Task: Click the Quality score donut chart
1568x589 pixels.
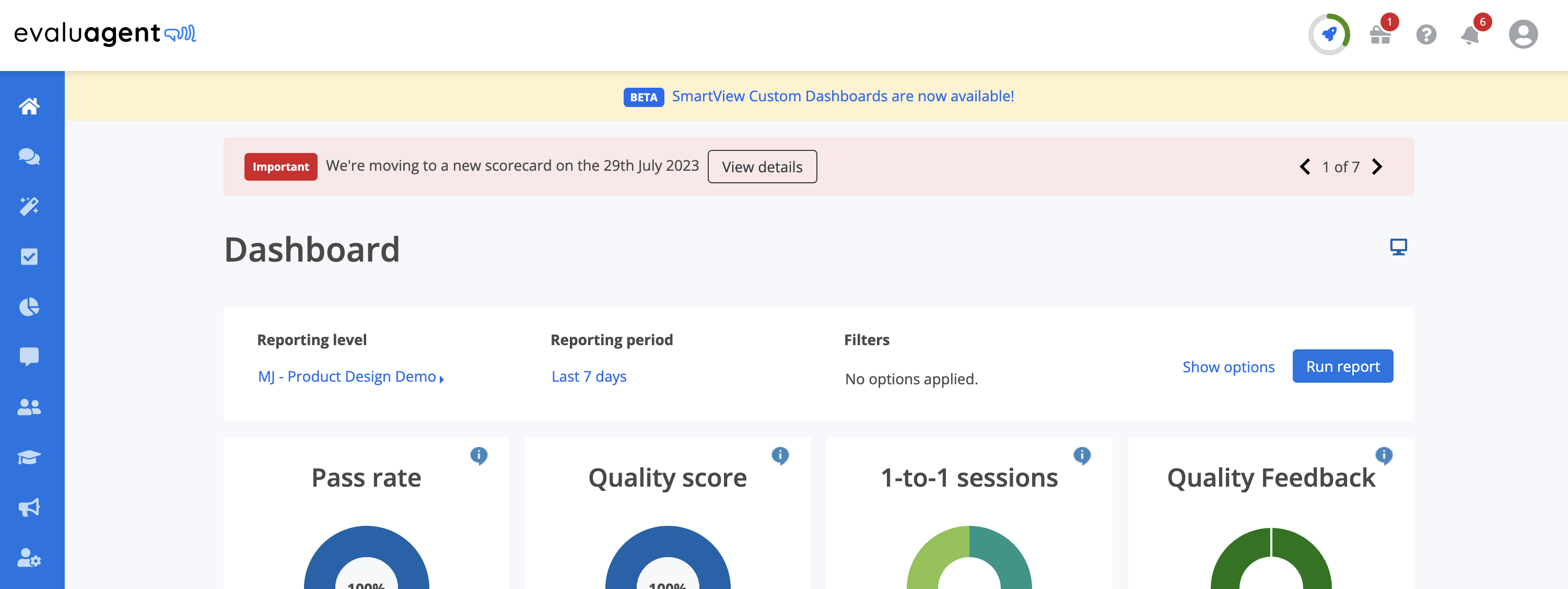Action: click(x=668, y=557)
